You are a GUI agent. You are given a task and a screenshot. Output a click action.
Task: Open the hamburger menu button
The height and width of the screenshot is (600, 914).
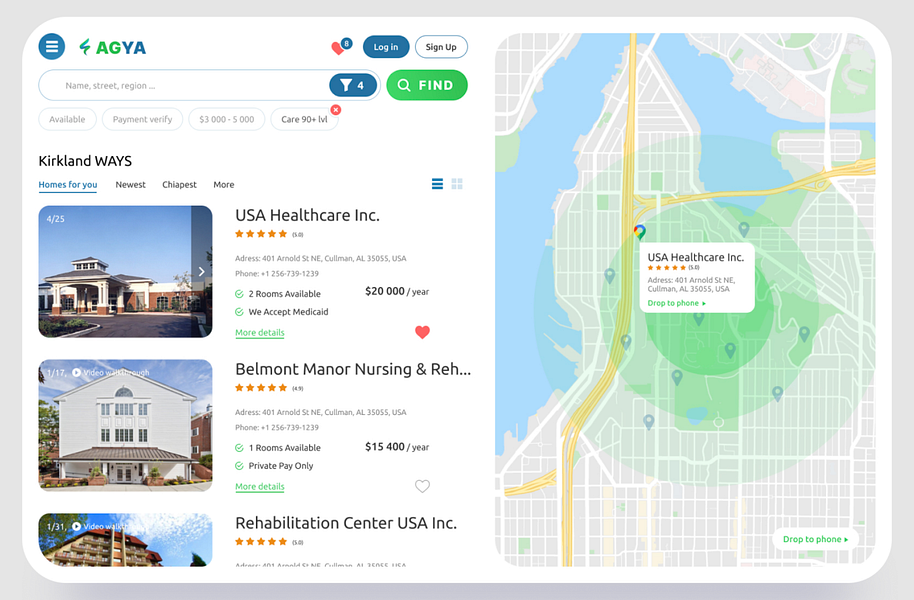click(x=51, y=47)
